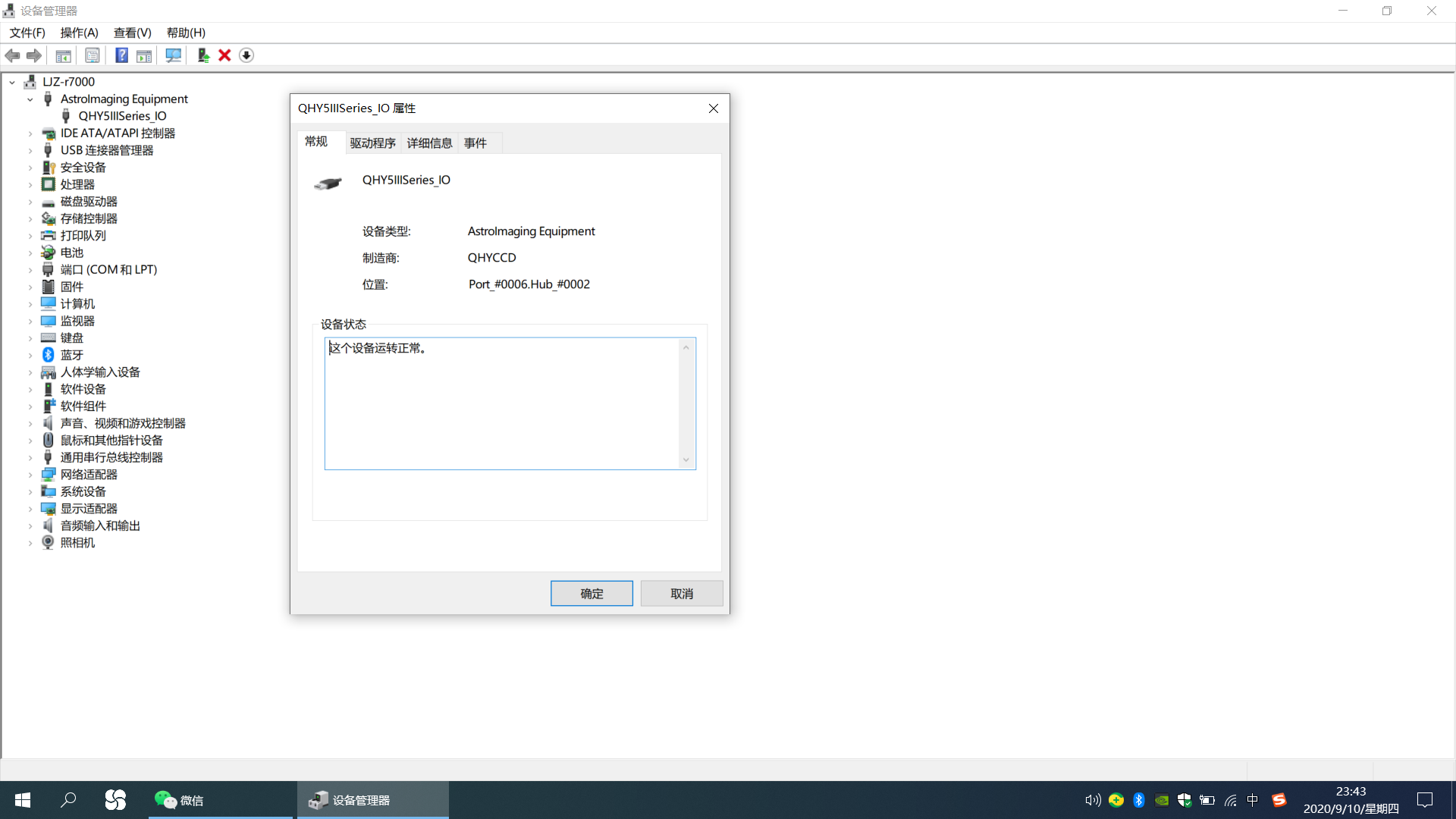Collapse the LJZ-r7000 root node
The width and height of the screenshot is (1456, 819).
(12, 82)
